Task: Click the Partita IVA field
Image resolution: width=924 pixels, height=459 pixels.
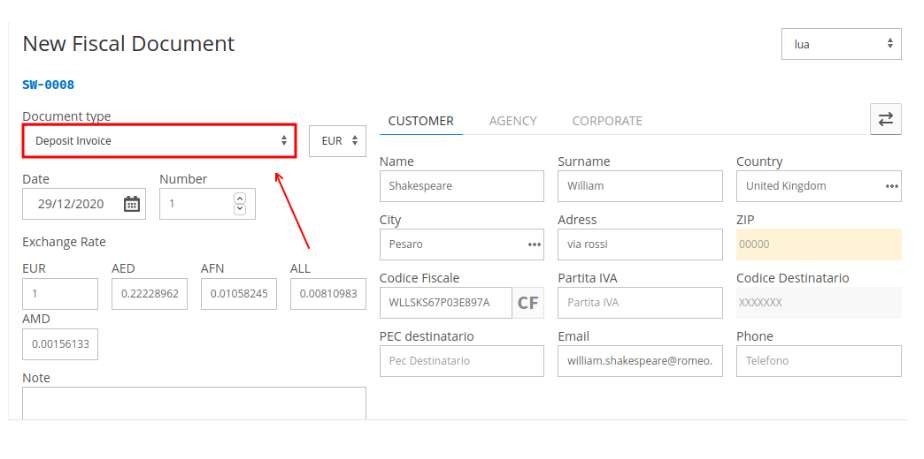Action: pyautogui.click(x=640, y=303)
